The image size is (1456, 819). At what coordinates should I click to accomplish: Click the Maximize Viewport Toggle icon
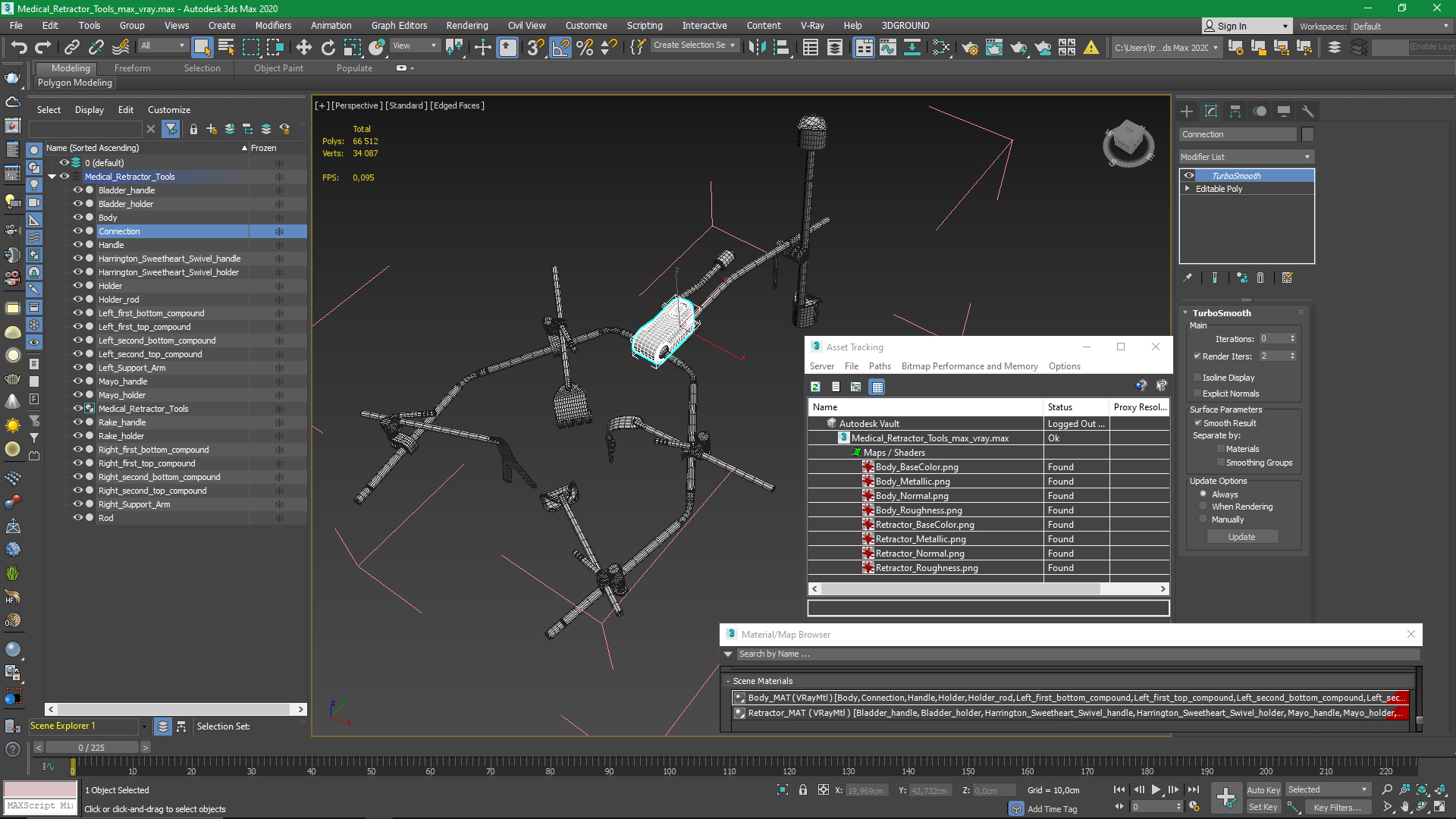pos(1439,807)
